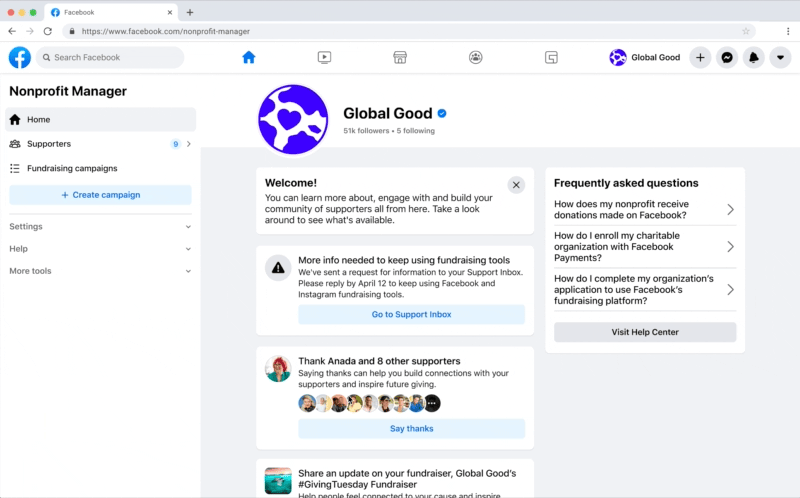Click Anada's profile photo

point(278,369)
